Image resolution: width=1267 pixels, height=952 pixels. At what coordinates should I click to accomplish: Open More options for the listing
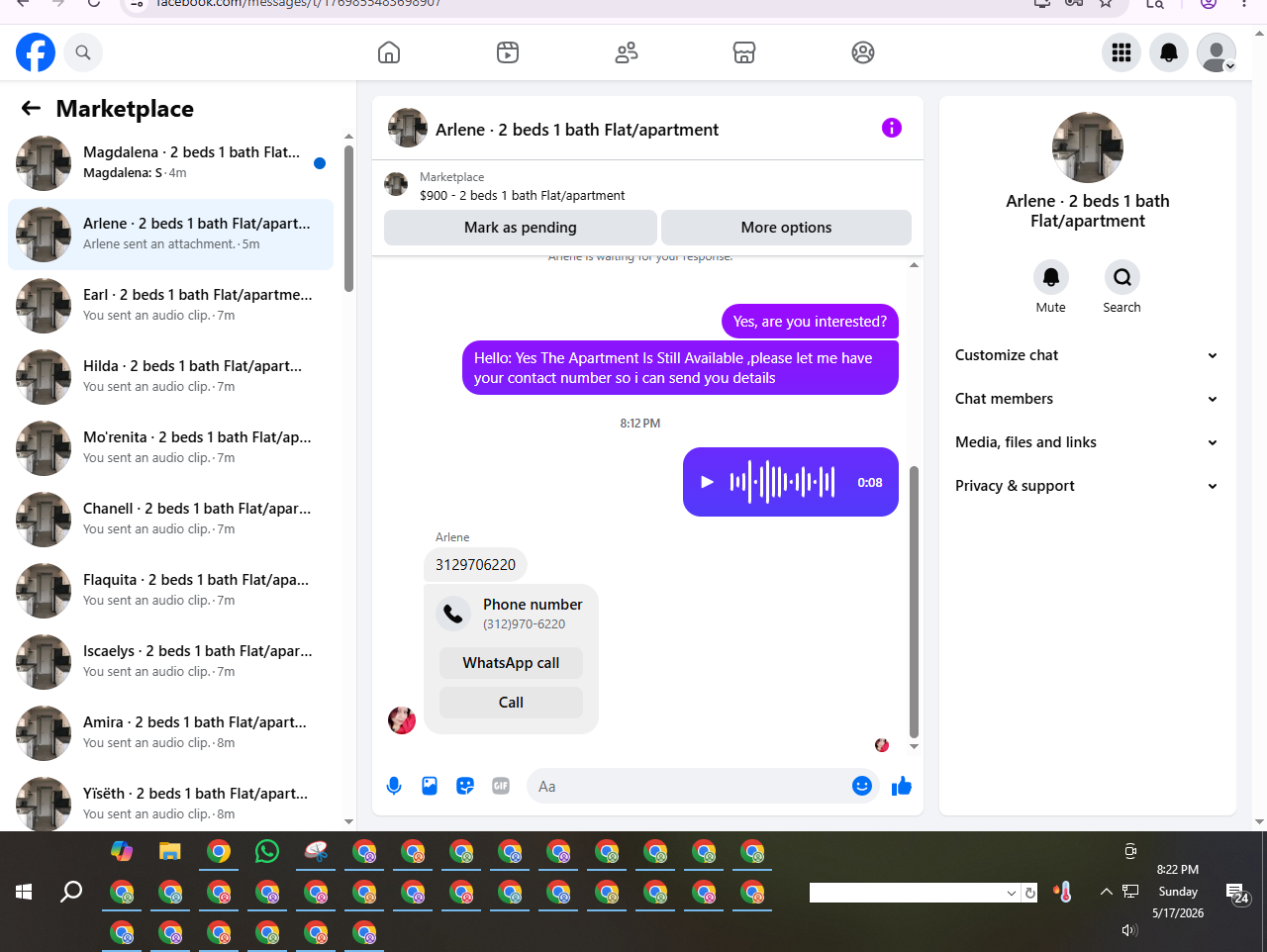coord(786,228)
